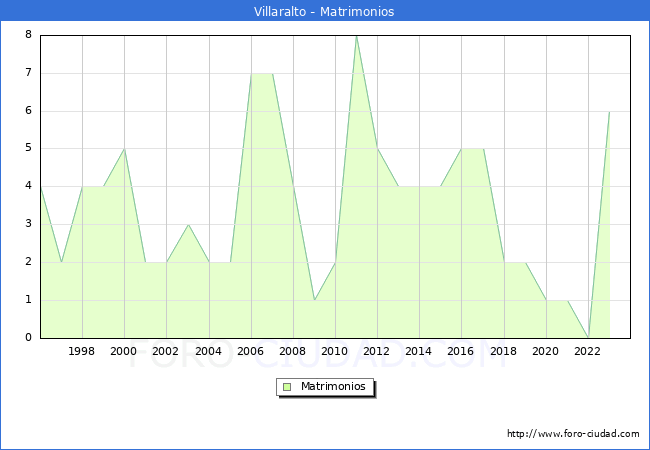Open the www.foro-ciudad.com URL text
Screen dimensions: 650x450
coord(573,434)
